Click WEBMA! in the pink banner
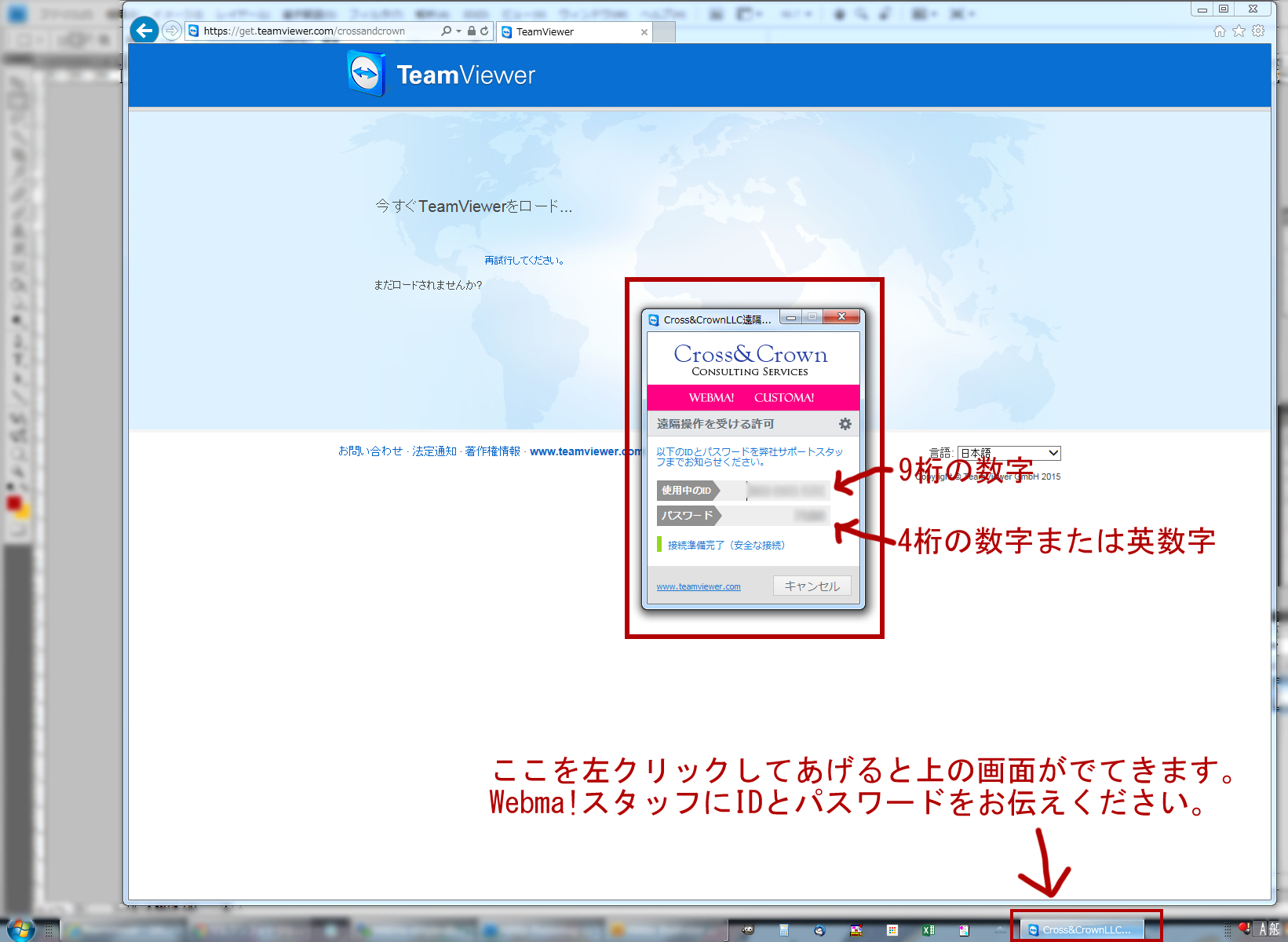 [x=711, y=397]
